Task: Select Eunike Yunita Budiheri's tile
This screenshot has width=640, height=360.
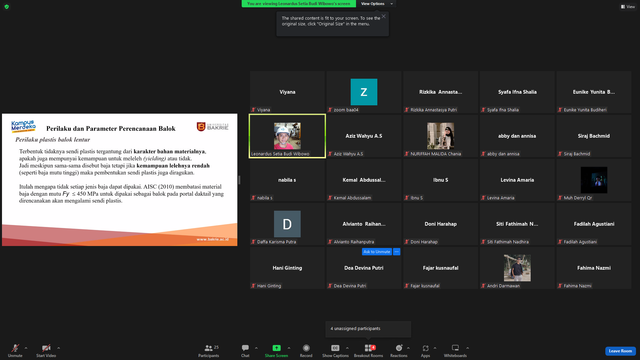Action: [594, 92]
